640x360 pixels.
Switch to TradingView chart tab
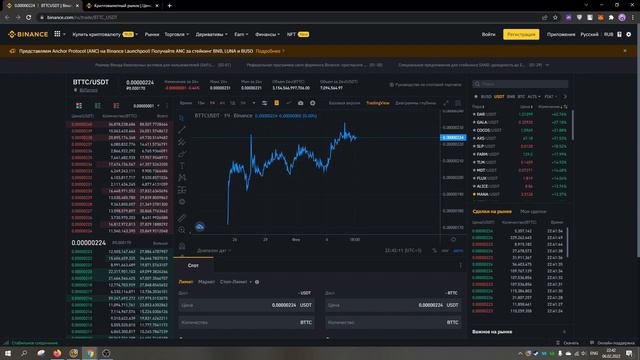pyautogui.click(x=378, y=103)
